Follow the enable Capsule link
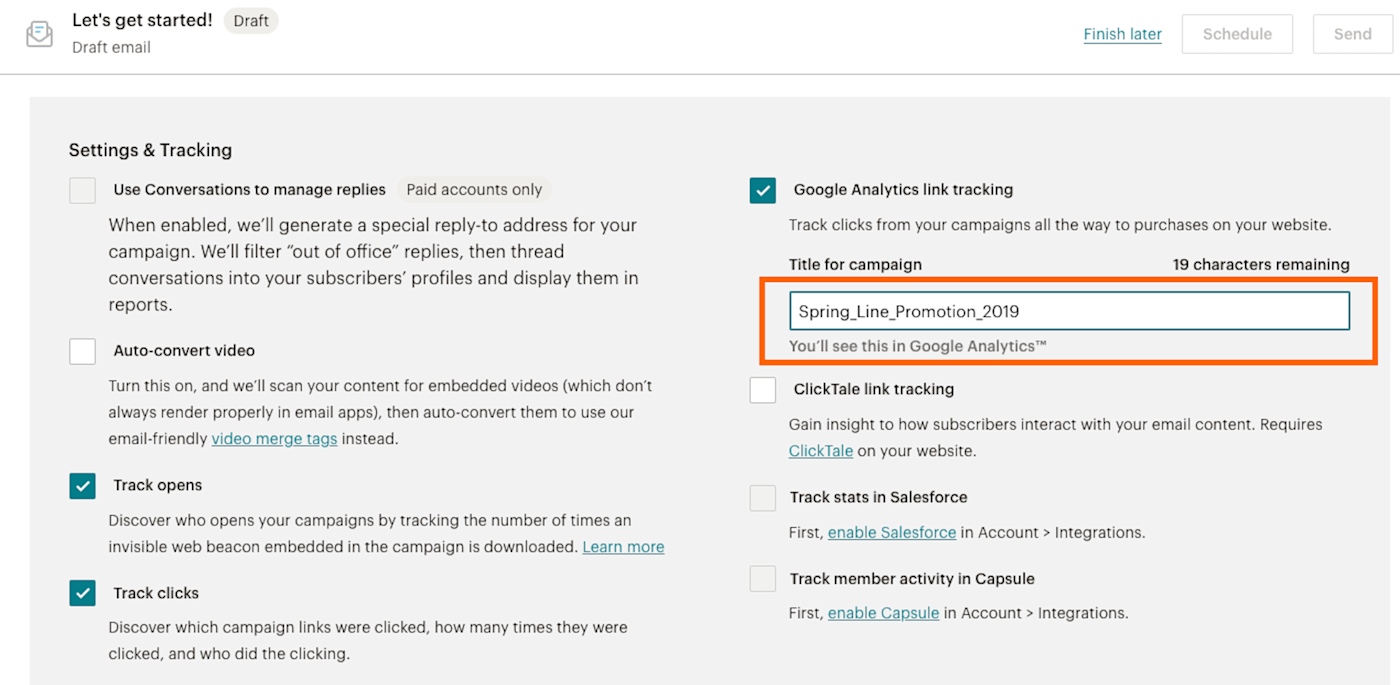This screenshot has width=1400, height=685. 883,613
